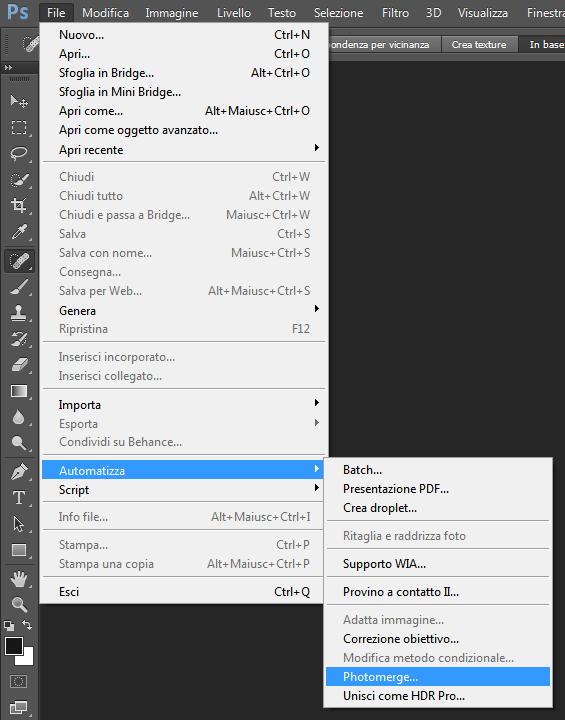Choose Sfoglia in Mini Bridge...
The image size is (565, 720).
coord(184,92)
